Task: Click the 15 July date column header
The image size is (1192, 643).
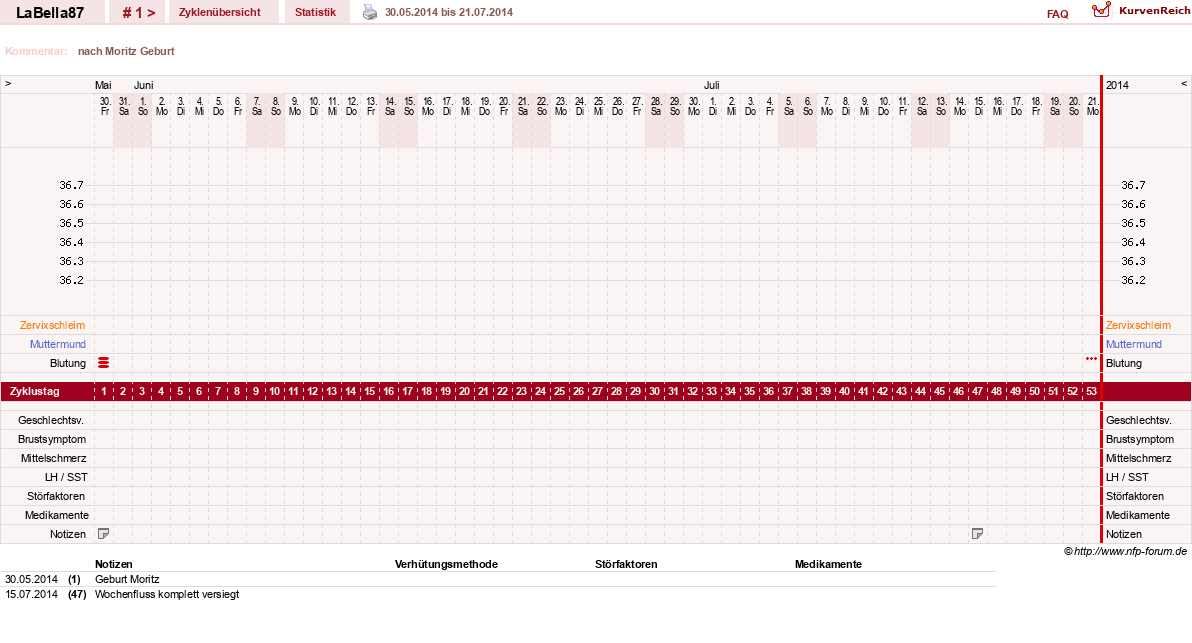Action: tap(979, 106)
